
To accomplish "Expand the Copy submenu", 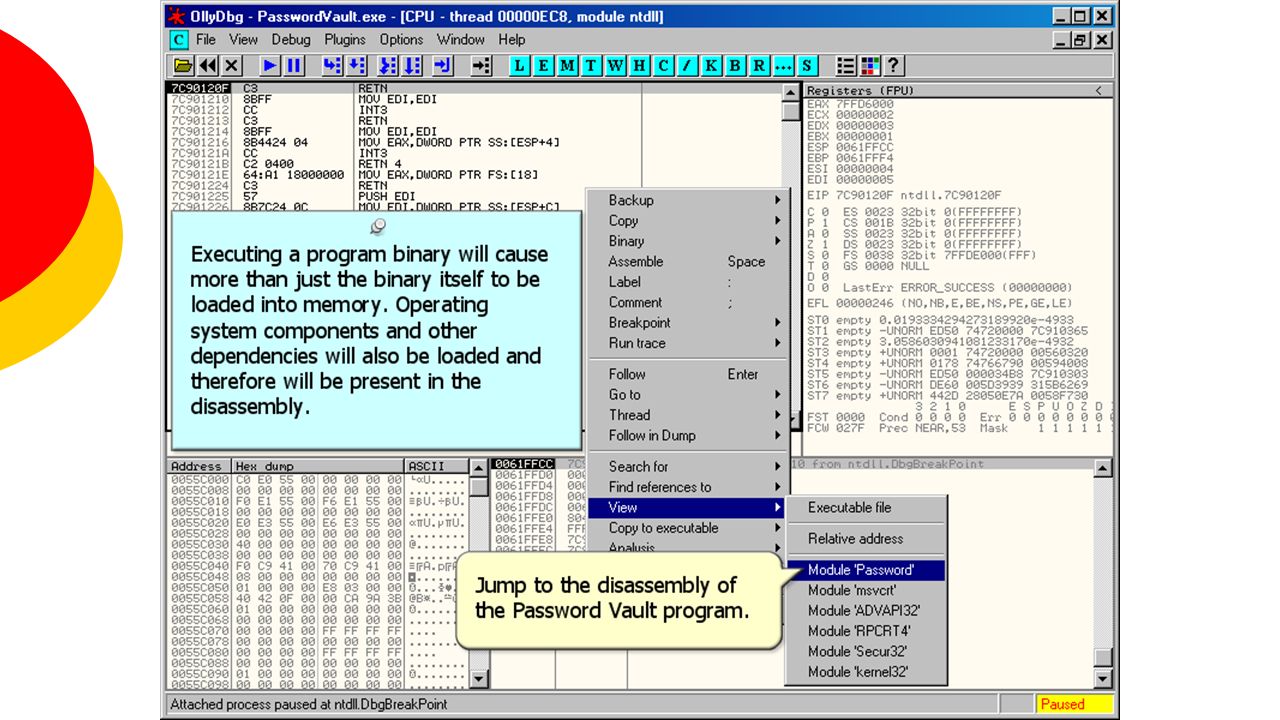I will (x=686, y=221).
